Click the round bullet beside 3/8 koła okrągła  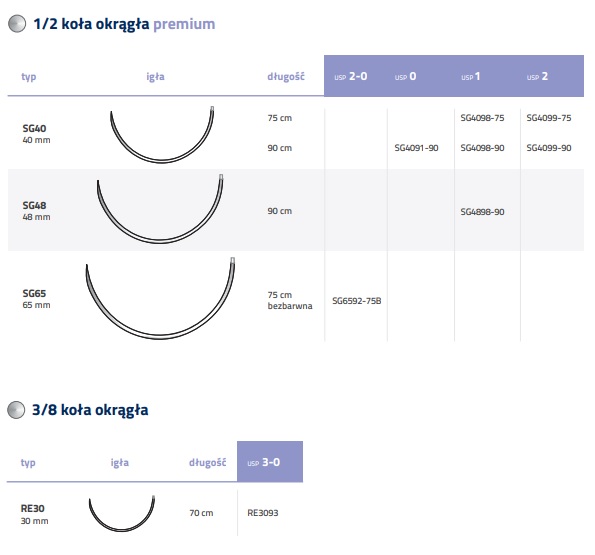[x=16, y=410]
